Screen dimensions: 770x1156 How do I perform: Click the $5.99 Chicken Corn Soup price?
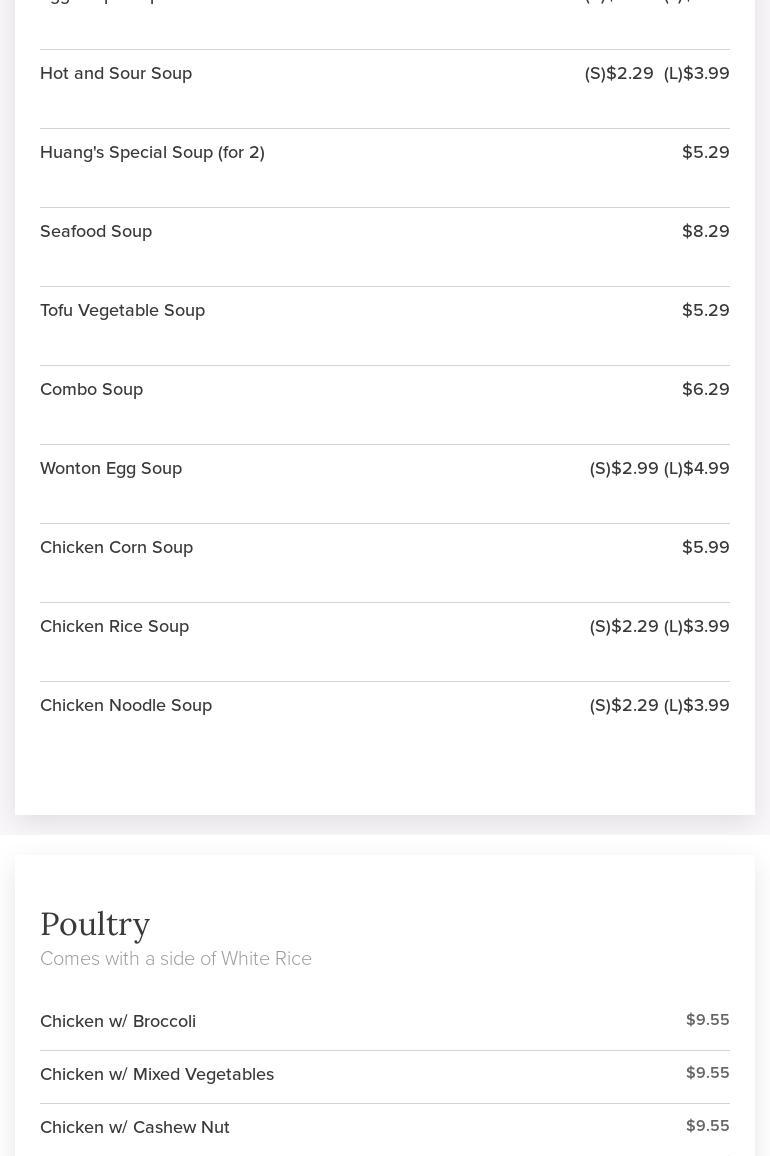[705, 547]
